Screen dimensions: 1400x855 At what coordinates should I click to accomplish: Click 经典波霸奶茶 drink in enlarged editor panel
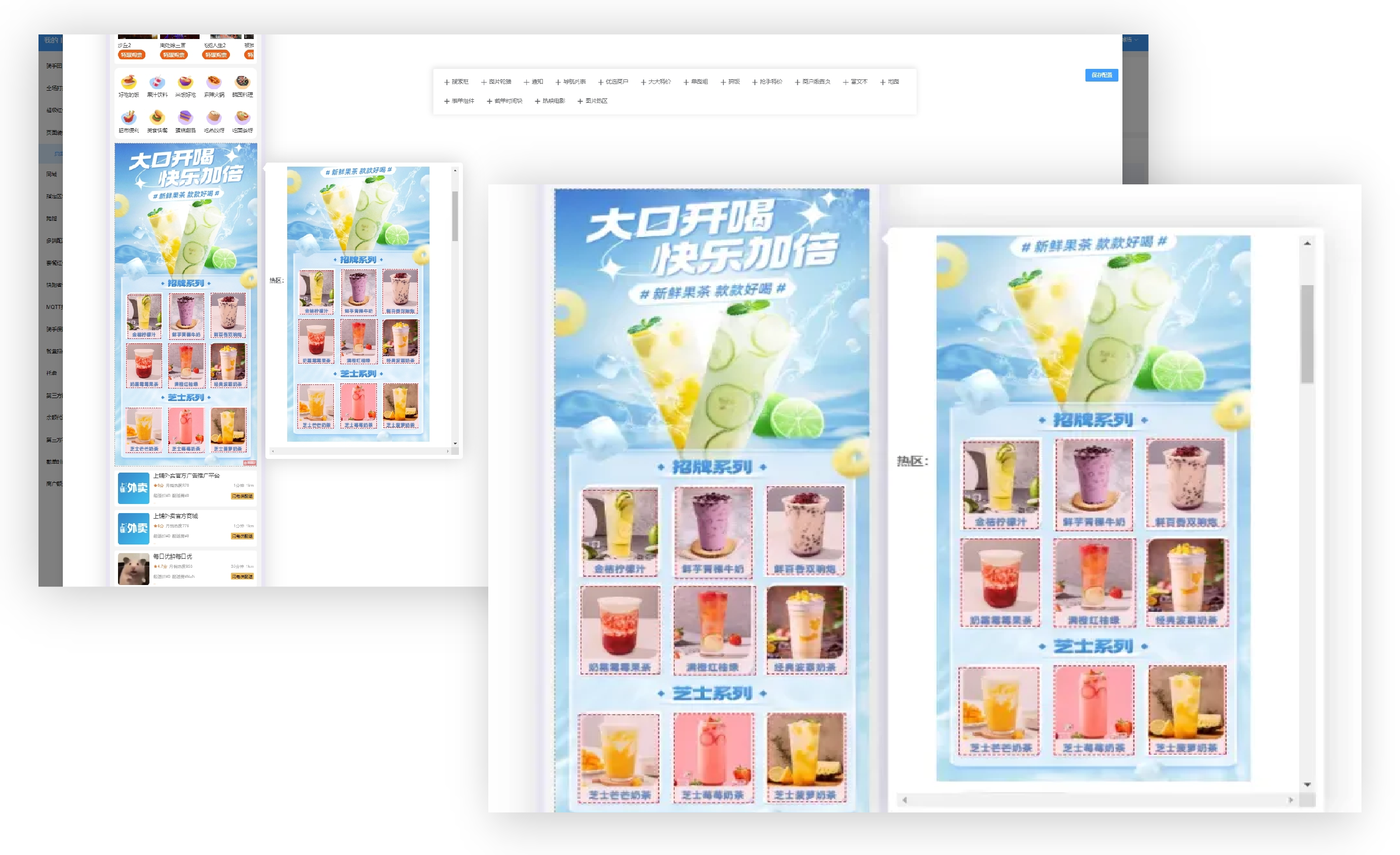pyautogui.click(x=1187, y=583)
